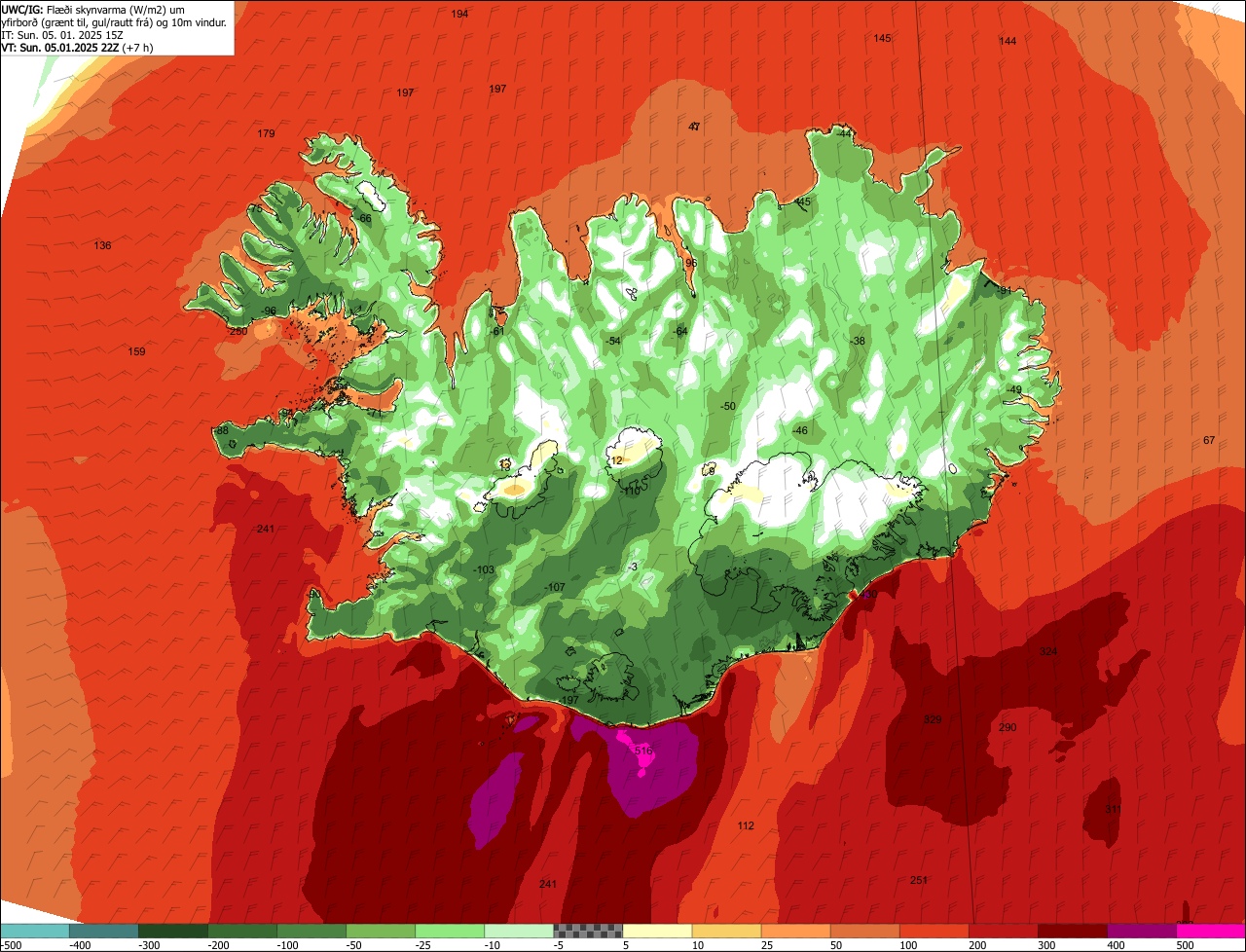Click the 12 value on the glacier
This screenshot has height=952, width=1246.
point(615,460)
